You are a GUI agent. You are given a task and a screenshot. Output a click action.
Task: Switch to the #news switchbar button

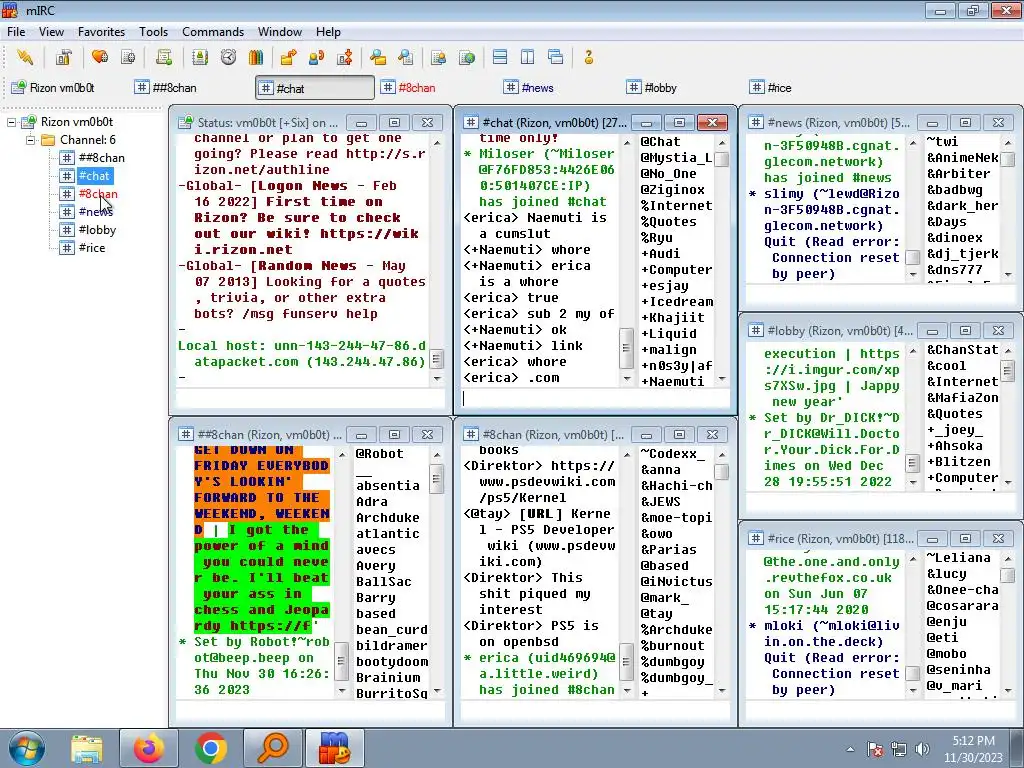560,88
